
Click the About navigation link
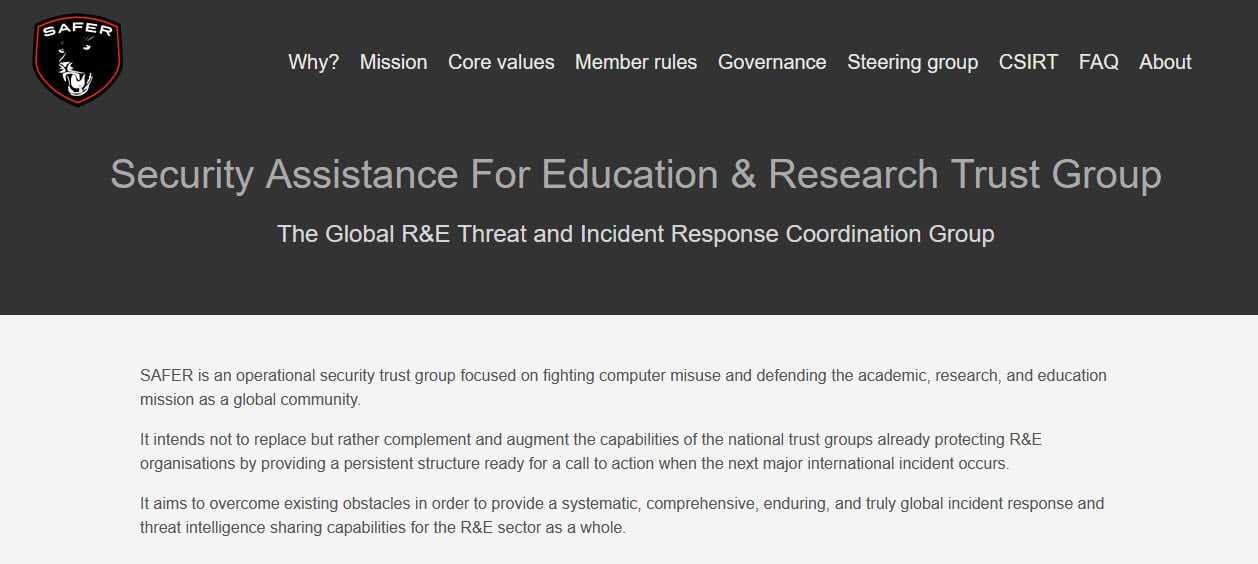click(1165, 62)
